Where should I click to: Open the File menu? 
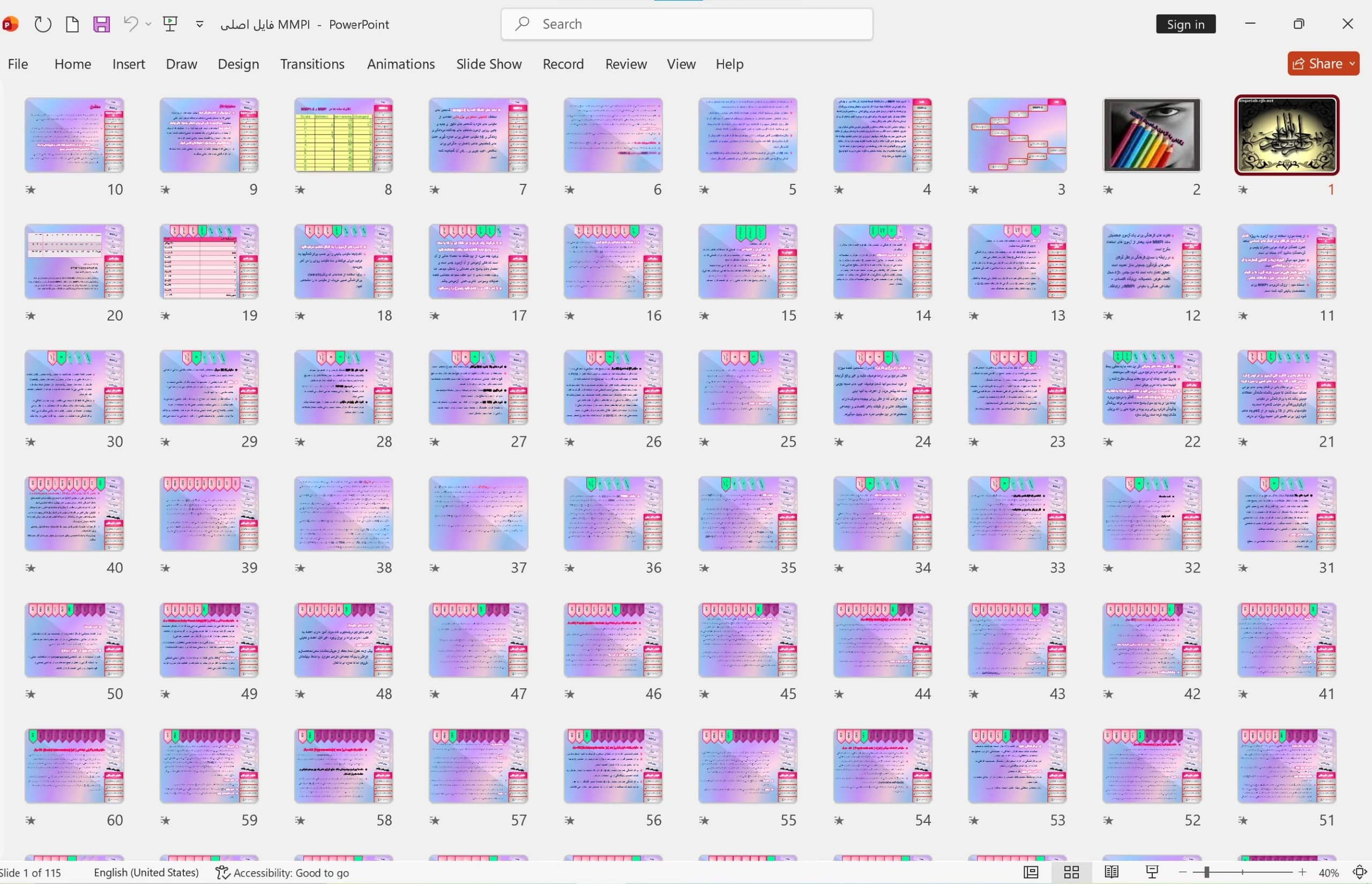pos(18,64)
